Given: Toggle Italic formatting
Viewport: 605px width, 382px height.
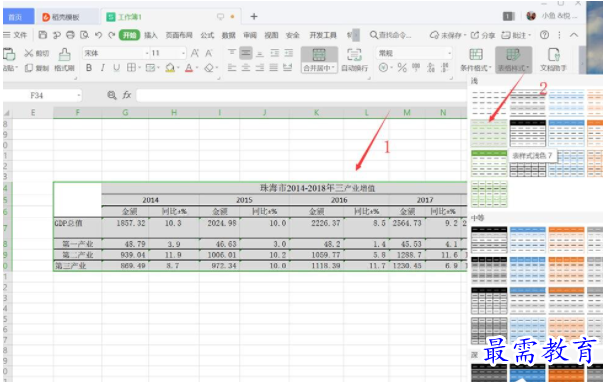Looking at the screenshot, I should (103, 68).
